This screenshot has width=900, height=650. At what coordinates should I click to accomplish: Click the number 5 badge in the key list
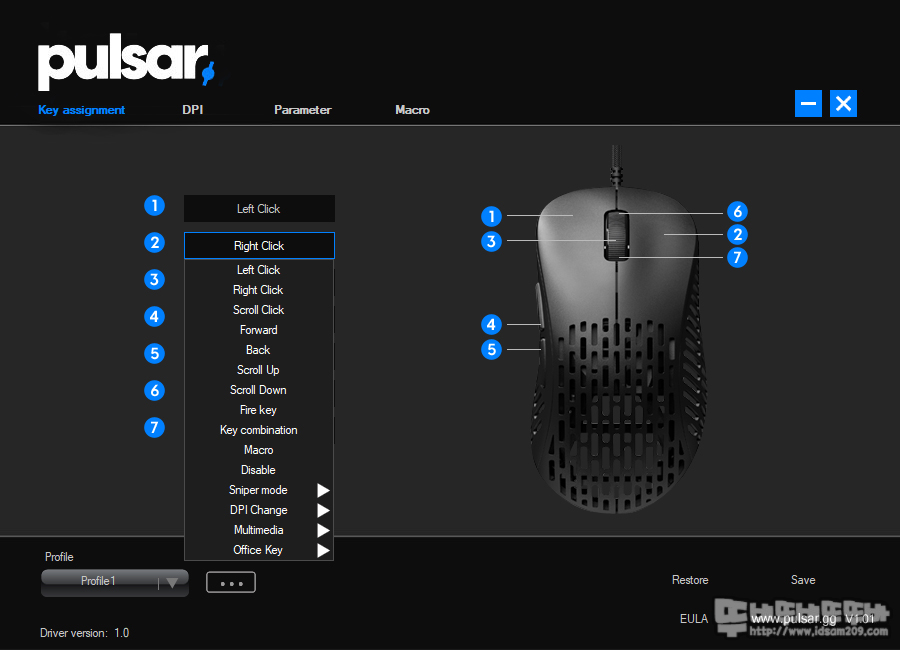coord(154,353)
